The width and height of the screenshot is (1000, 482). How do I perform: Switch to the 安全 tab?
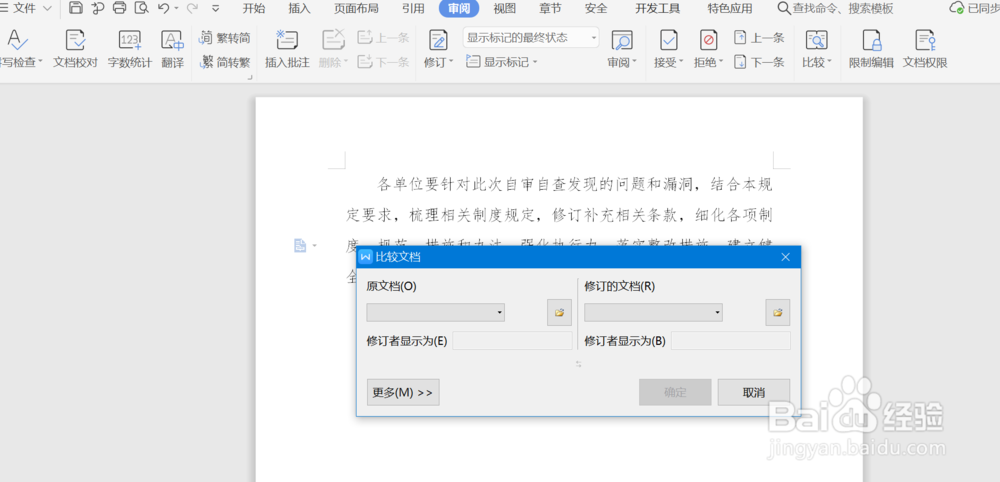click(596, 8)
